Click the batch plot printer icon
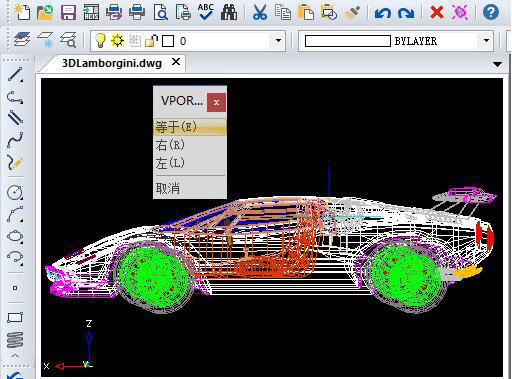 tap(114, 12)
